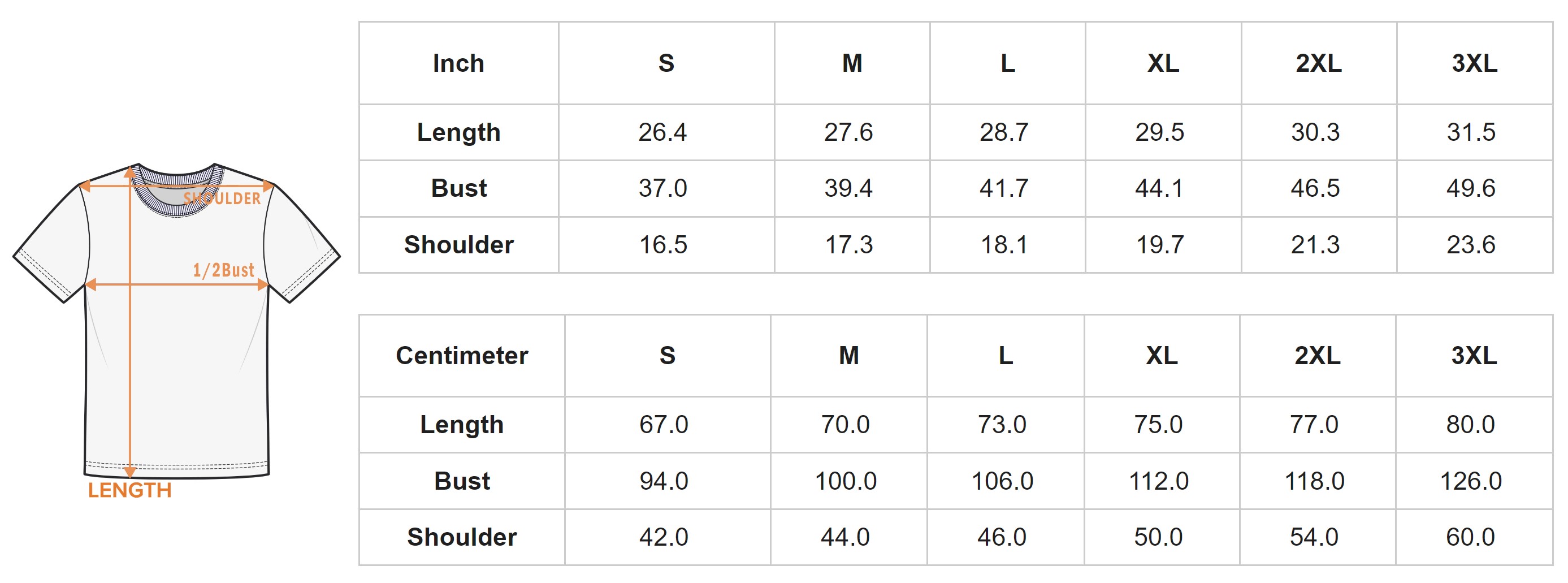1568x583 pixels.
Task: Click the 26.4 length value for size S
Action: pos(662,132)
